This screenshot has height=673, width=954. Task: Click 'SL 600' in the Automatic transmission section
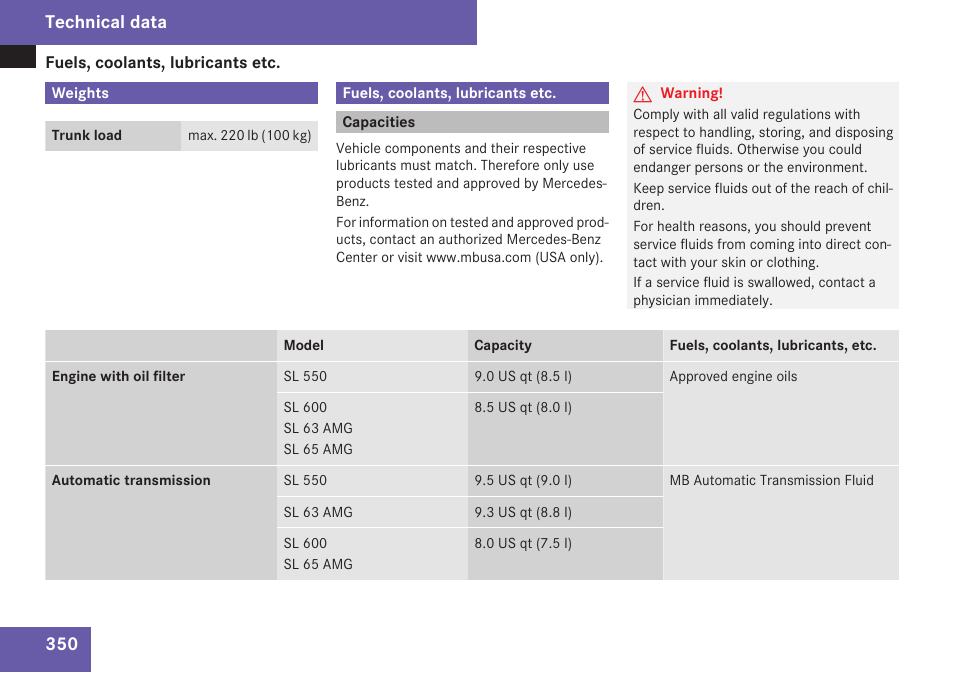pos(305,543)
